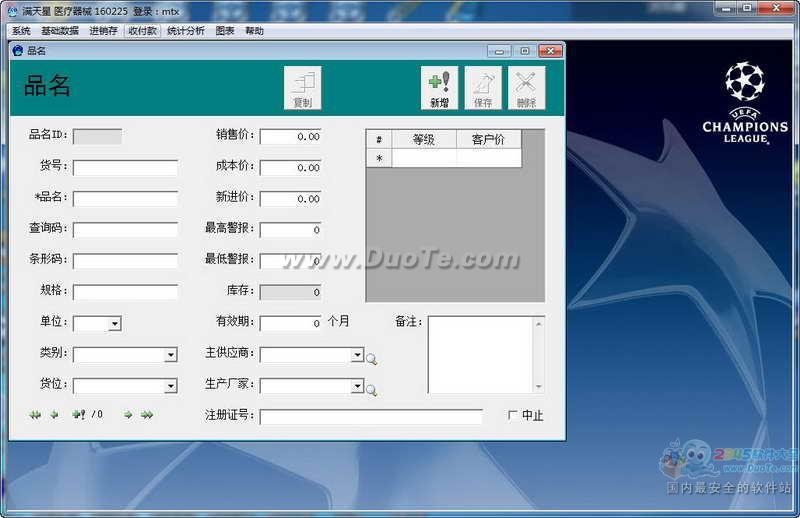Expand the 类别 dropdown
The height and width of the screenshot is (518, 800).
point(171,355)
